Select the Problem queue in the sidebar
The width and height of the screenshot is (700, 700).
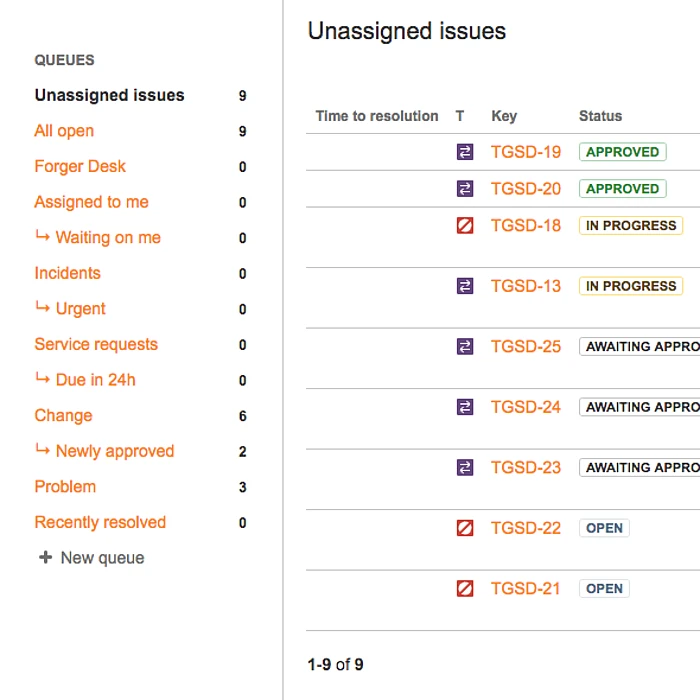[65, 487]
